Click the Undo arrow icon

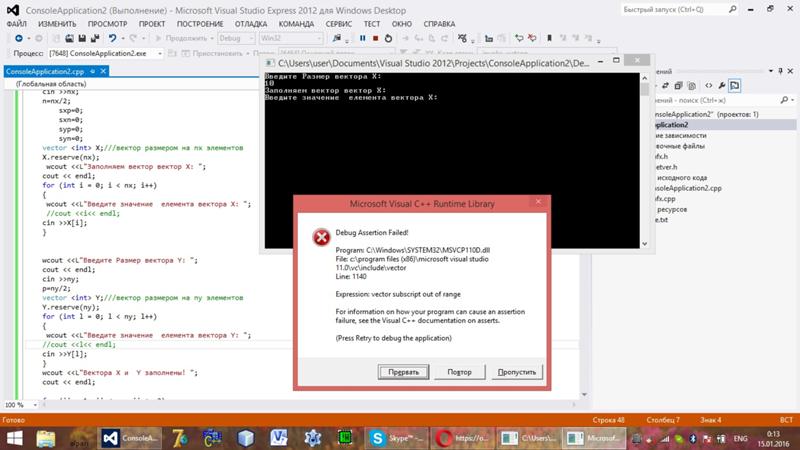pos(112,38)
